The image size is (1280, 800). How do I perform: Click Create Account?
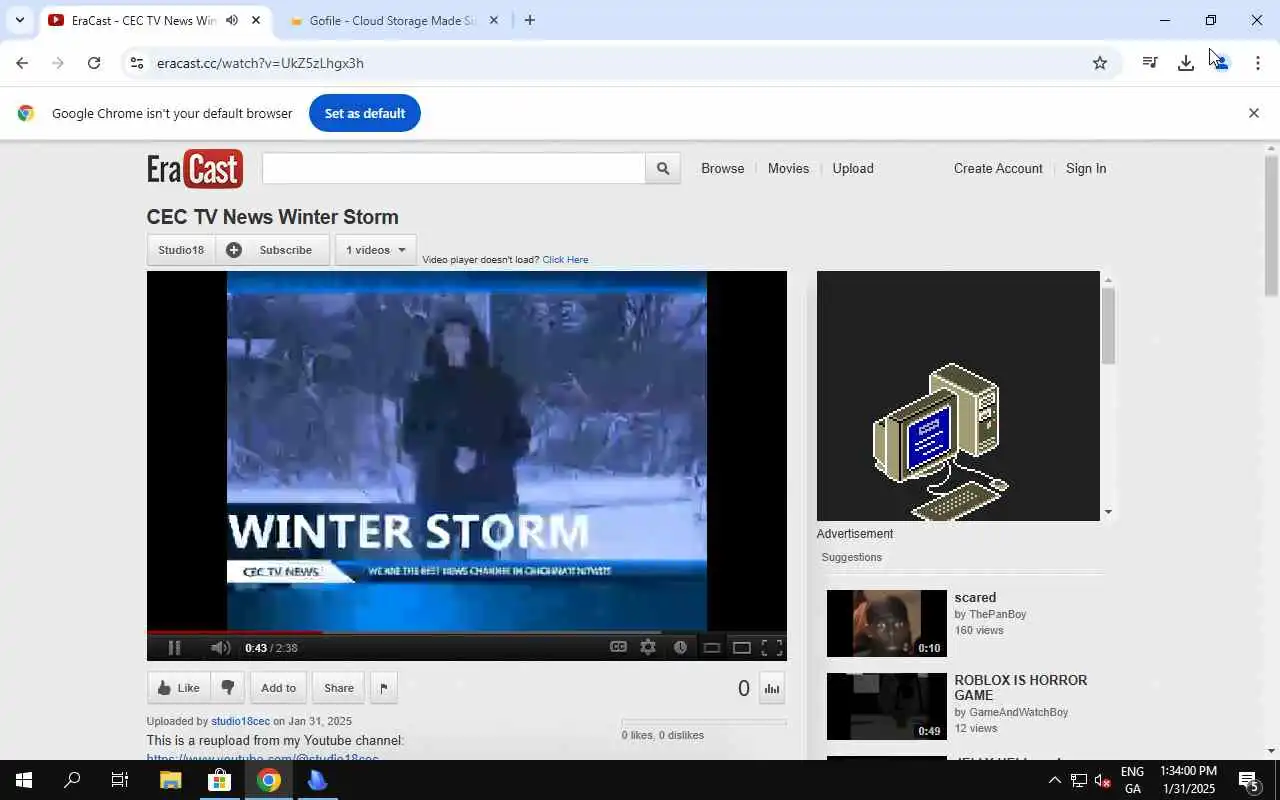[x=998, y=169]
